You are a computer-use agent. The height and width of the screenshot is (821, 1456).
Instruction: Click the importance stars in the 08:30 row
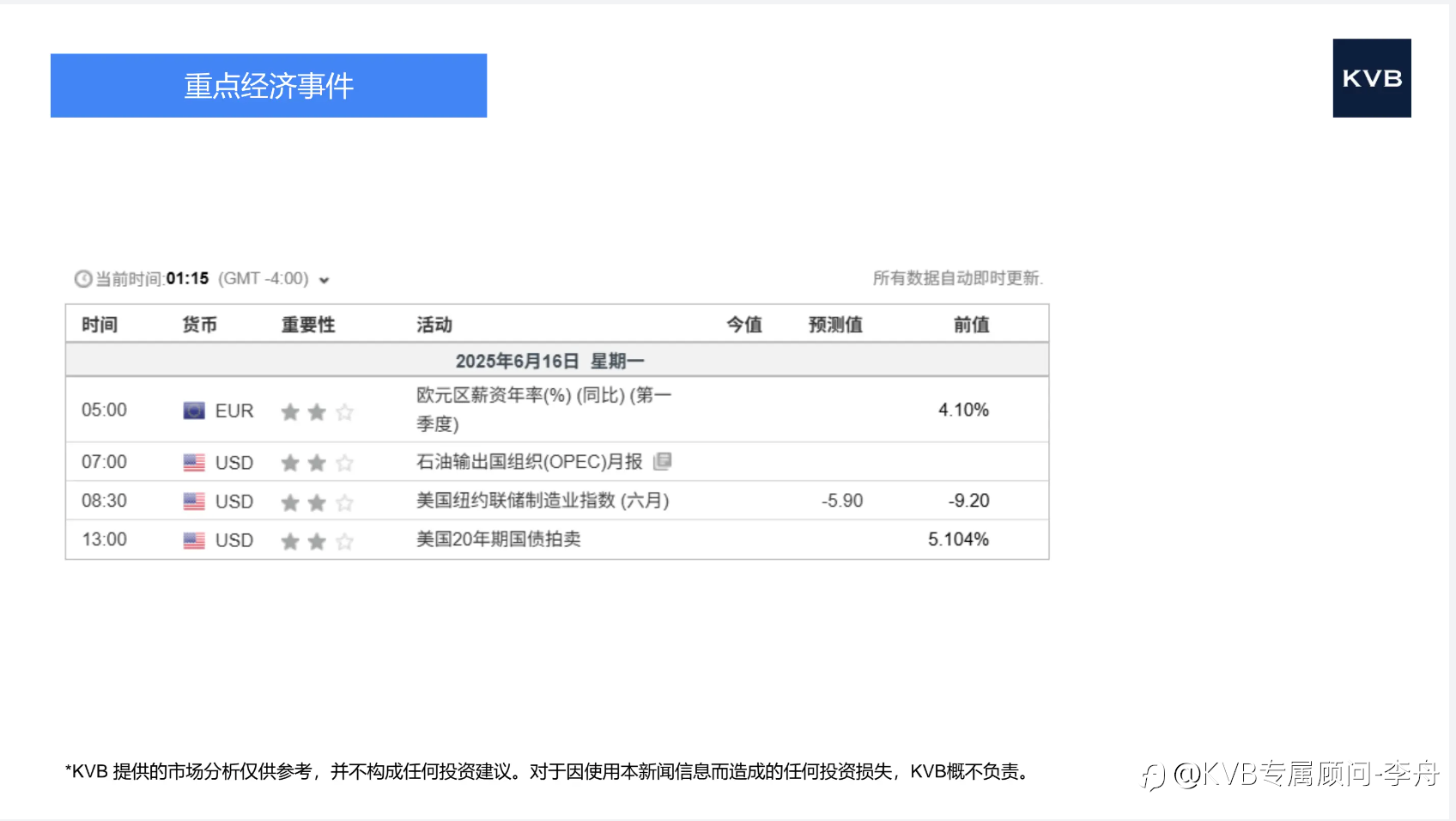tap(318, 502)
